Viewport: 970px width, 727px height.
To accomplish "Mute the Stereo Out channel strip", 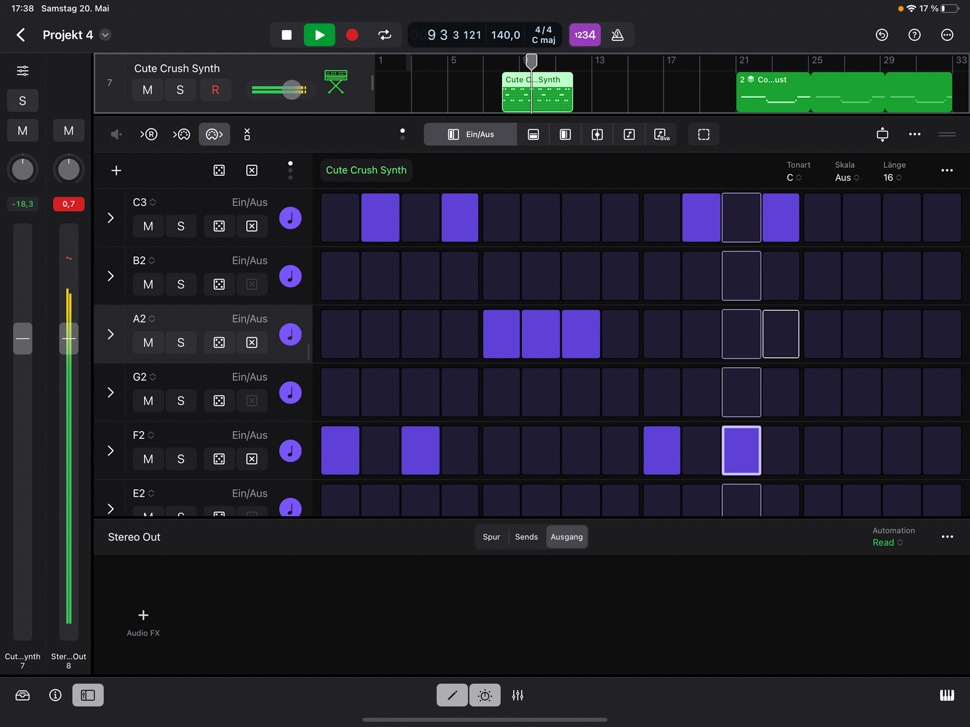I will point(69,131).
